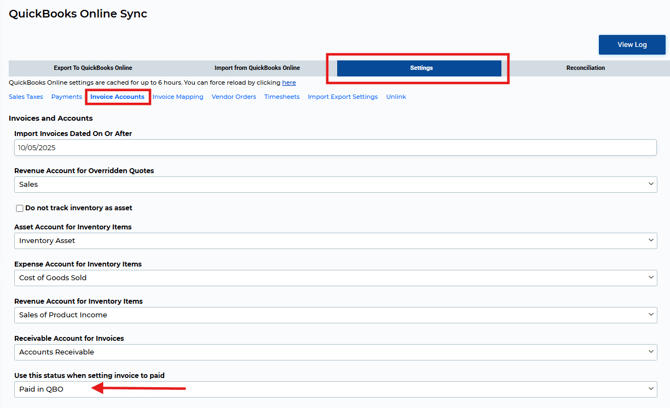
Task: Open Expense Account for Inventory Items dropdown
Action: 335,278
